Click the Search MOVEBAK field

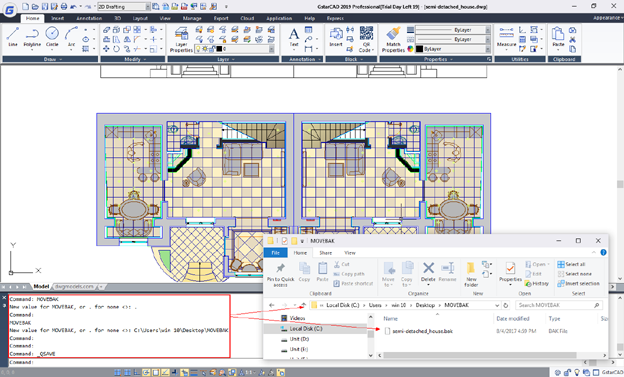(x=559, y=305)
